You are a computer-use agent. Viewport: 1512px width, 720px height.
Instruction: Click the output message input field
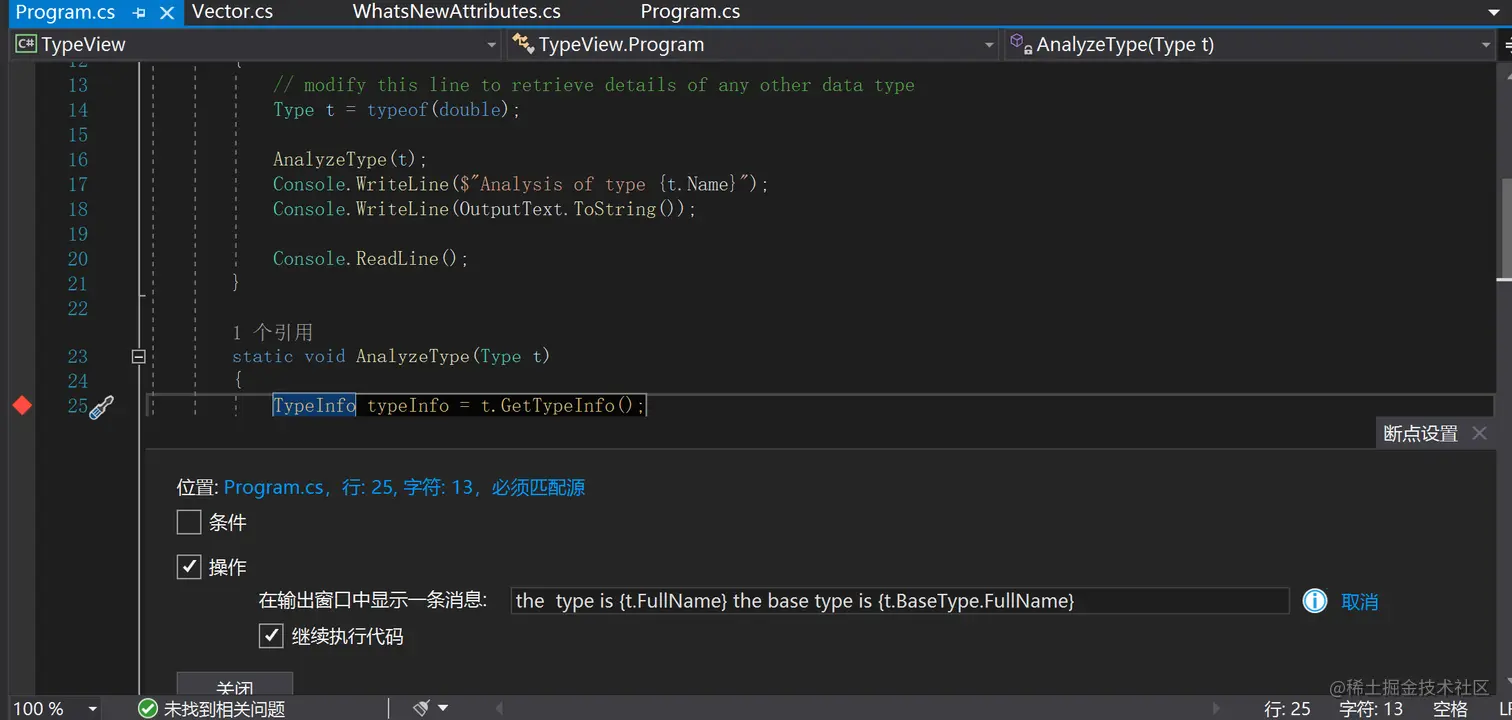click(x=900, y=600)
